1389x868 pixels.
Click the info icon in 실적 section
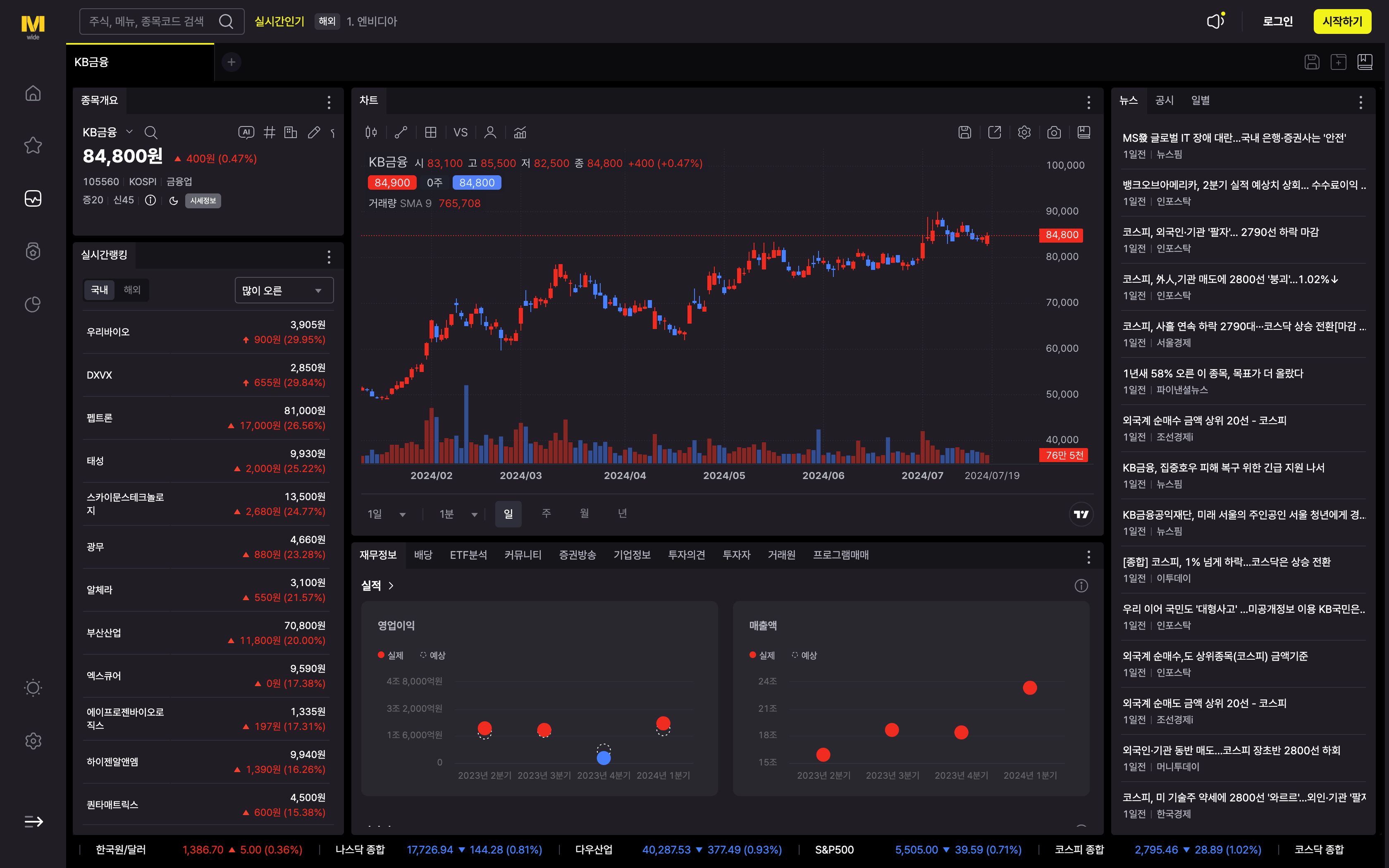tap(1081, 586)
